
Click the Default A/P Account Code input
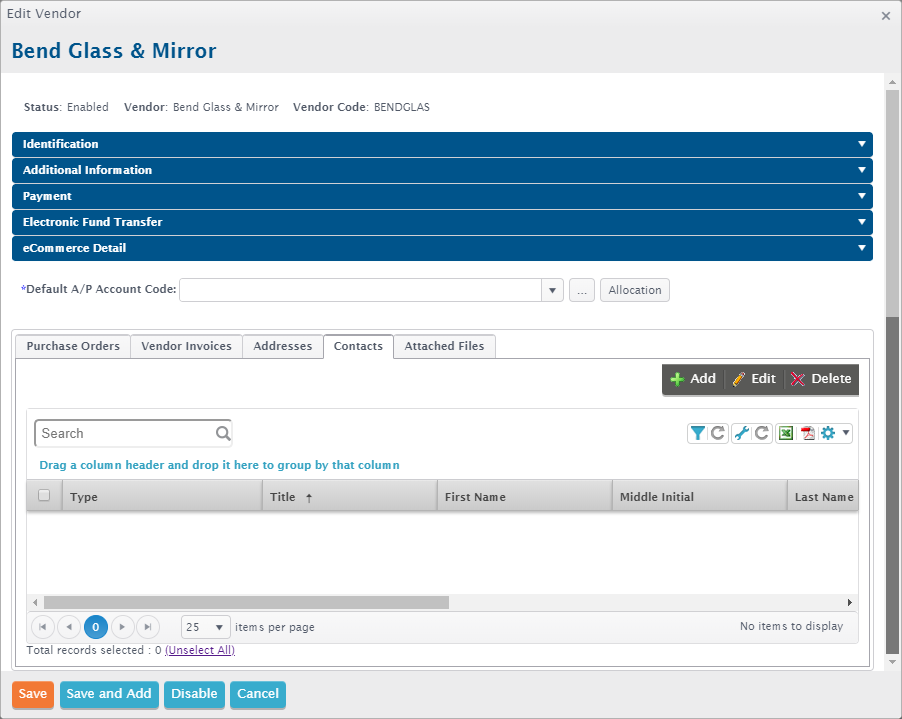click(x=361, y=290)
